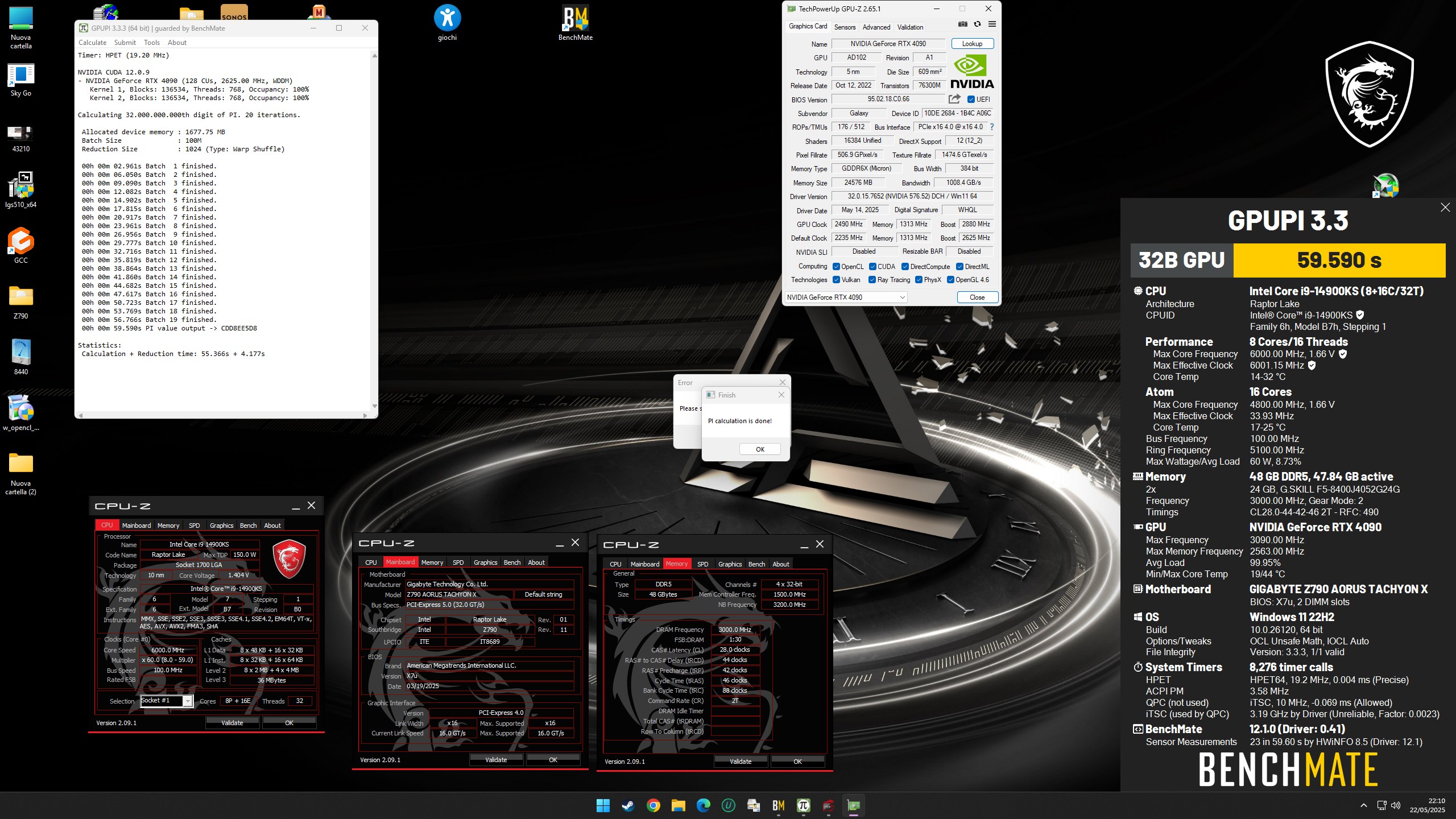Viewport: 1456px width, 819px height.
Task: Open the 8440 desktop file
Action: click(x=20, y=357)
